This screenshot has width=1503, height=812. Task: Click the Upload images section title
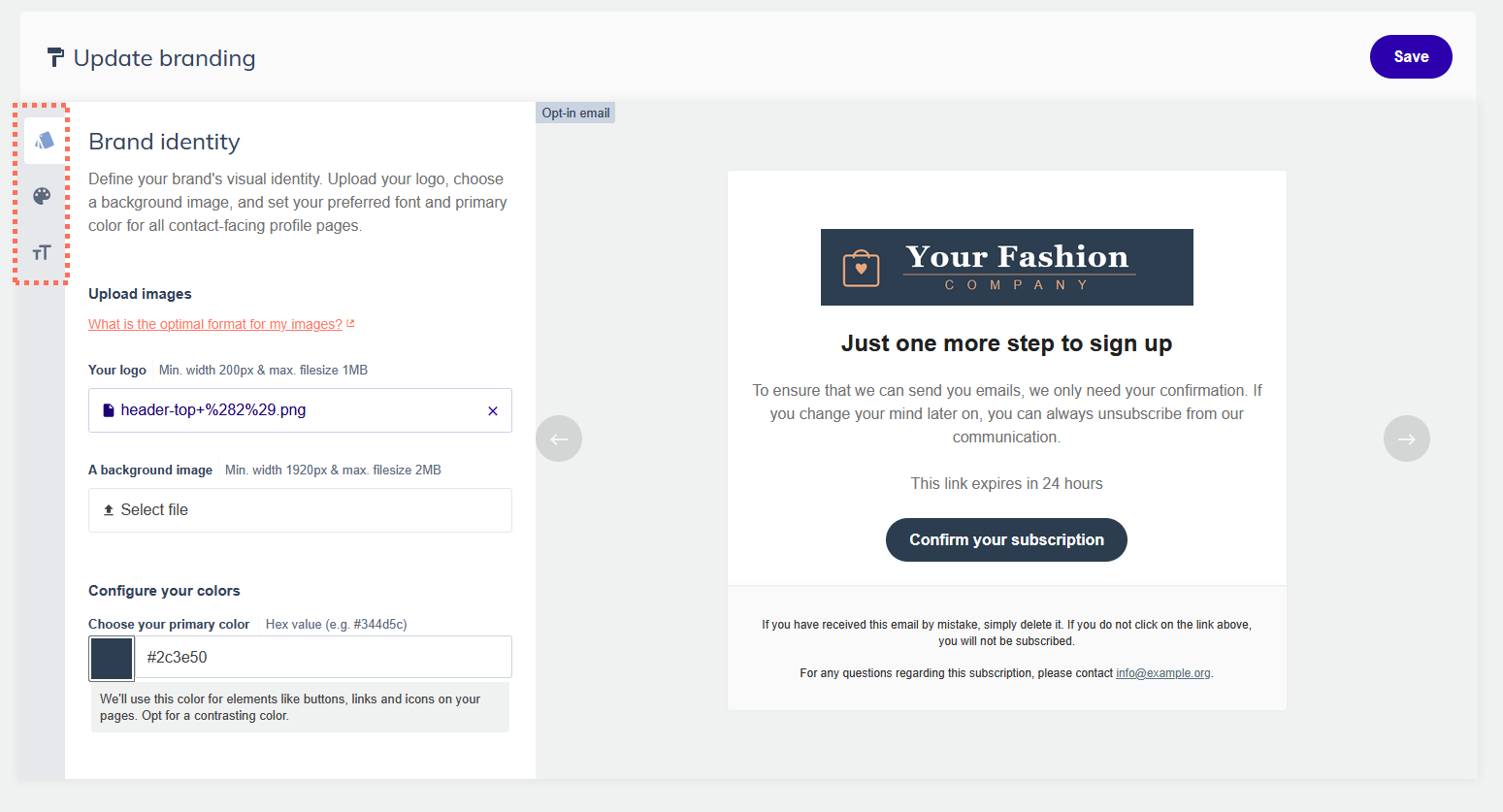tap(140, 294)
